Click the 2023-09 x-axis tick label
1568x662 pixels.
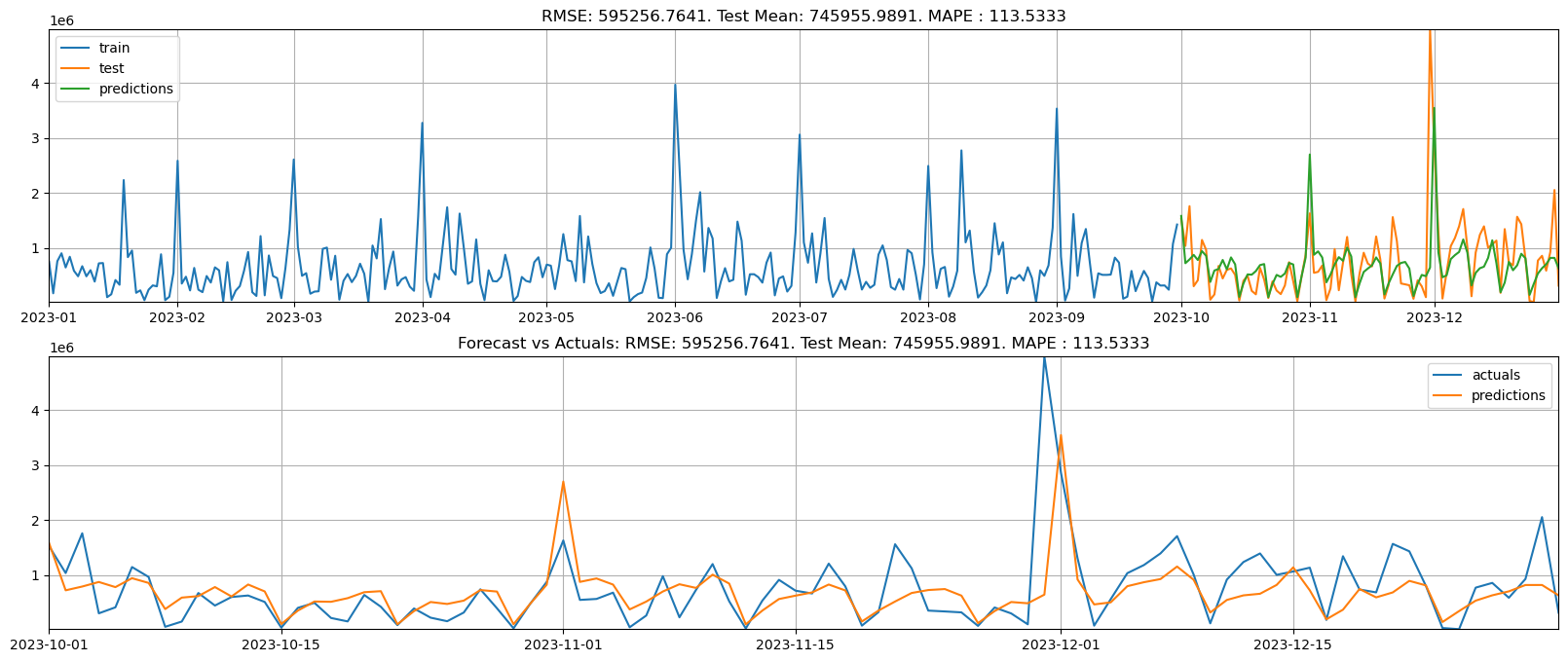coord(1057,317)
